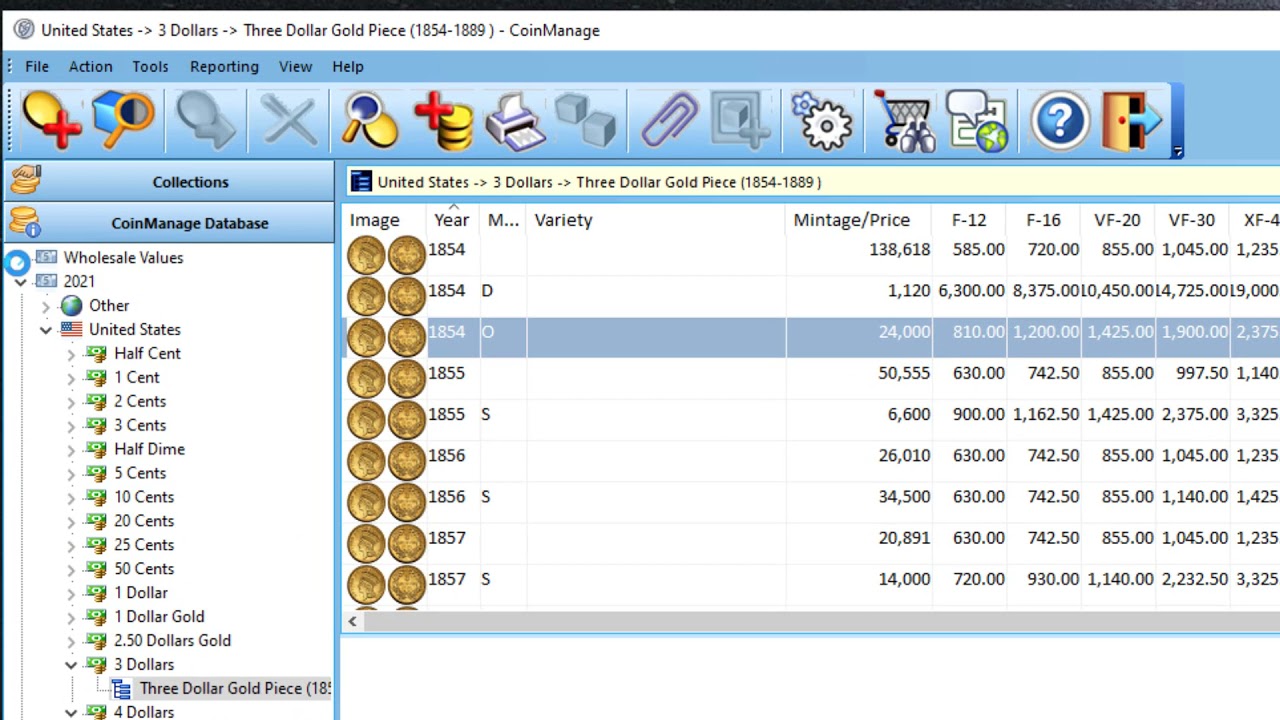1280x720 pixels.
Task: Collapse the United States tree node
Action: (46, 330)
